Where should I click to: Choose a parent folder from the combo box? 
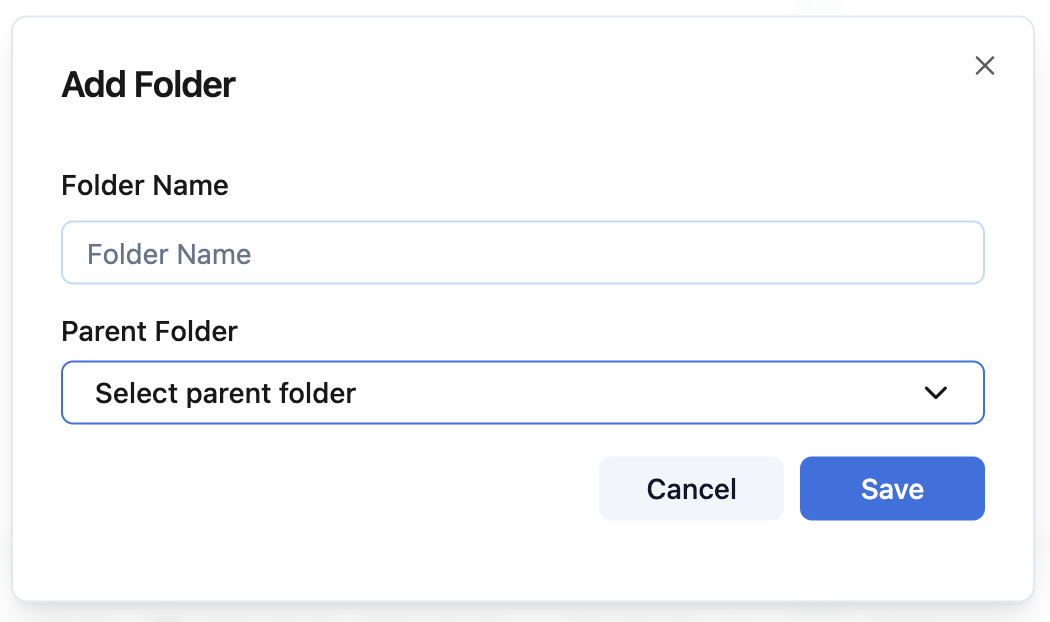[522, 393]
